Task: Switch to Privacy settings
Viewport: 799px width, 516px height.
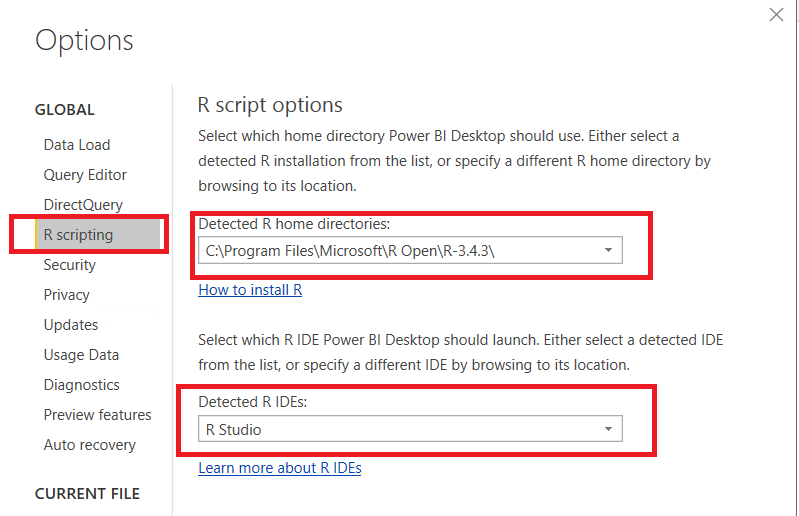Action: pyautogui.click(x=67, y=295)
